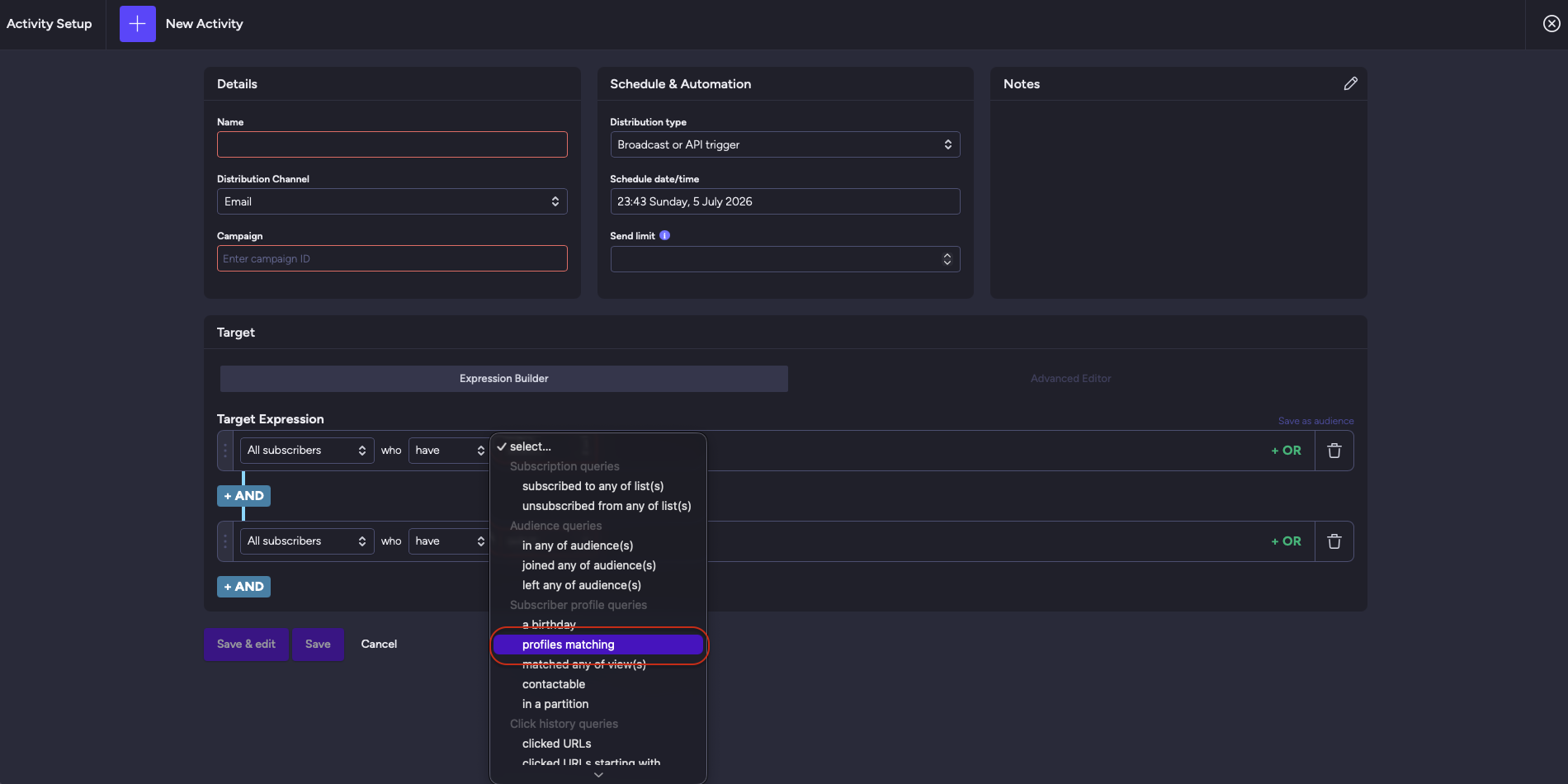Grab the second row drag handle
Screen dimensions: 1568x784
224,541
